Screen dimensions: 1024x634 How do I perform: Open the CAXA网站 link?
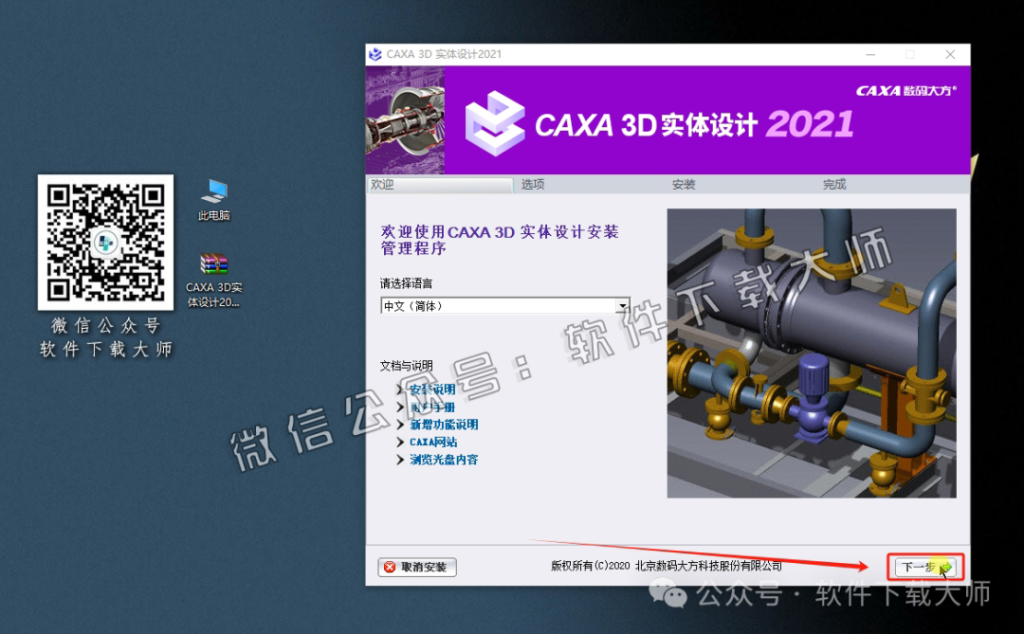[x=433, y=442]
